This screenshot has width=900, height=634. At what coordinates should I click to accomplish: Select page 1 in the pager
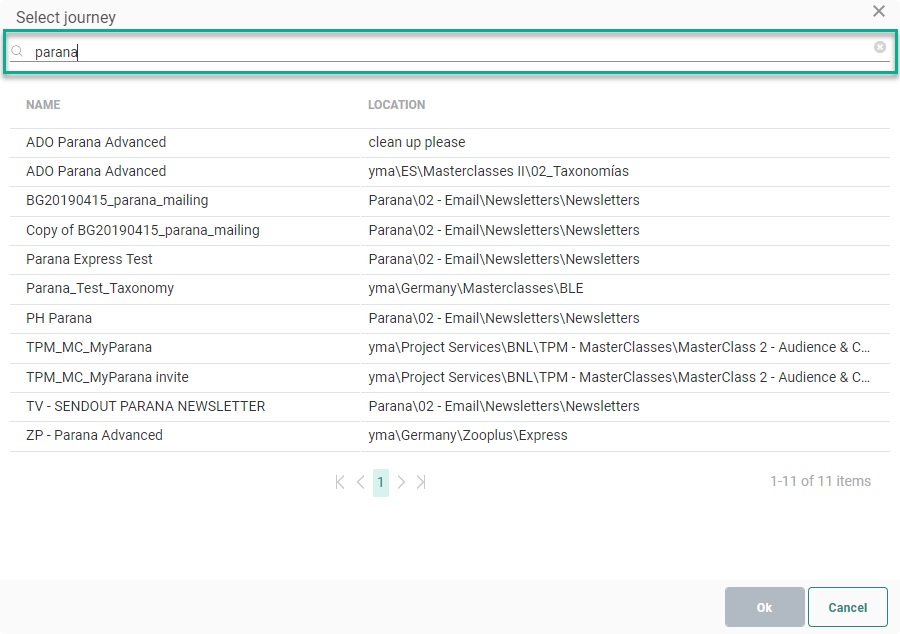(380, 482)
